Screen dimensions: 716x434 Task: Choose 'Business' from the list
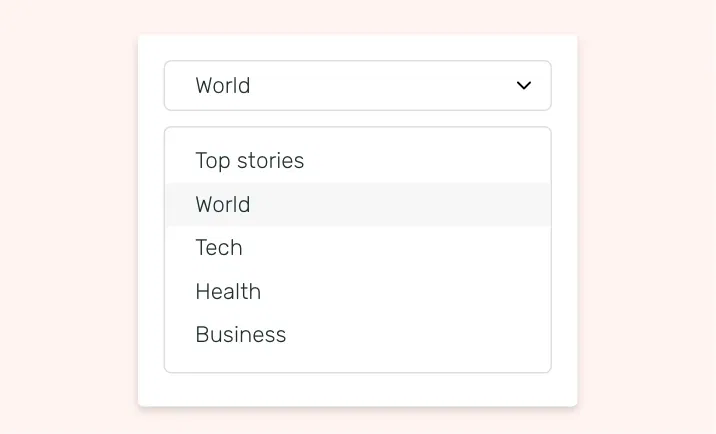pyautogui.click(x=241, y=335)
